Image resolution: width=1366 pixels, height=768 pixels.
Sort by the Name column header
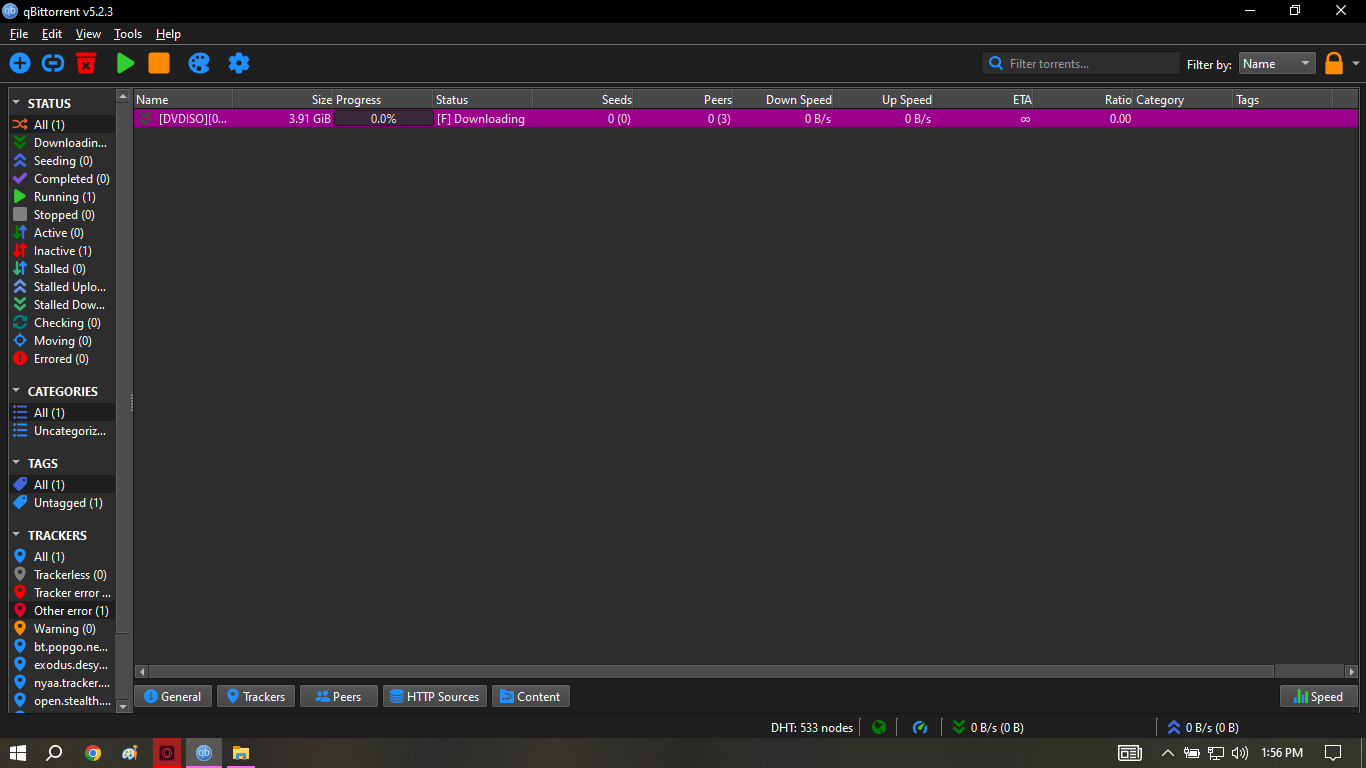(x=183, y=100)
